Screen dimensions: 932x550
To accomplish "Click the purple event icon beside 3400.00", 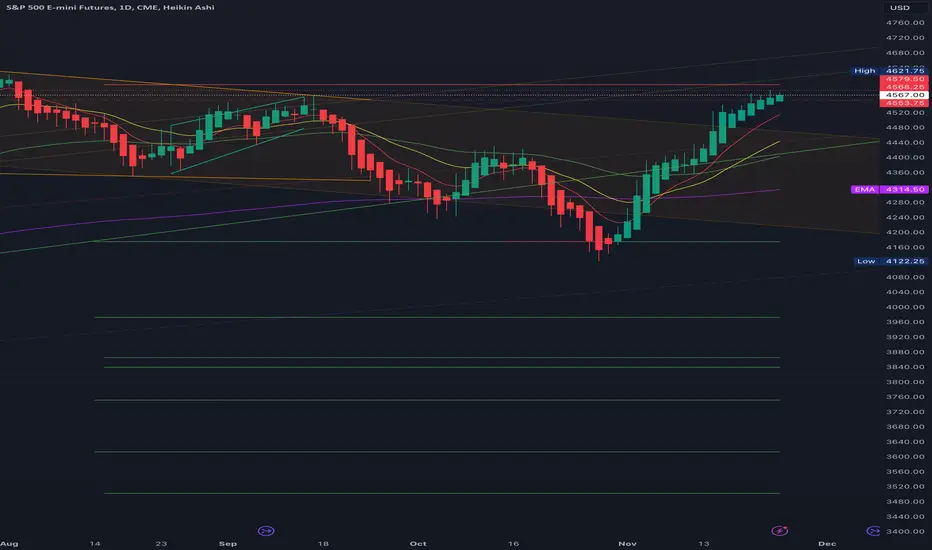I will tap(873, 531).
